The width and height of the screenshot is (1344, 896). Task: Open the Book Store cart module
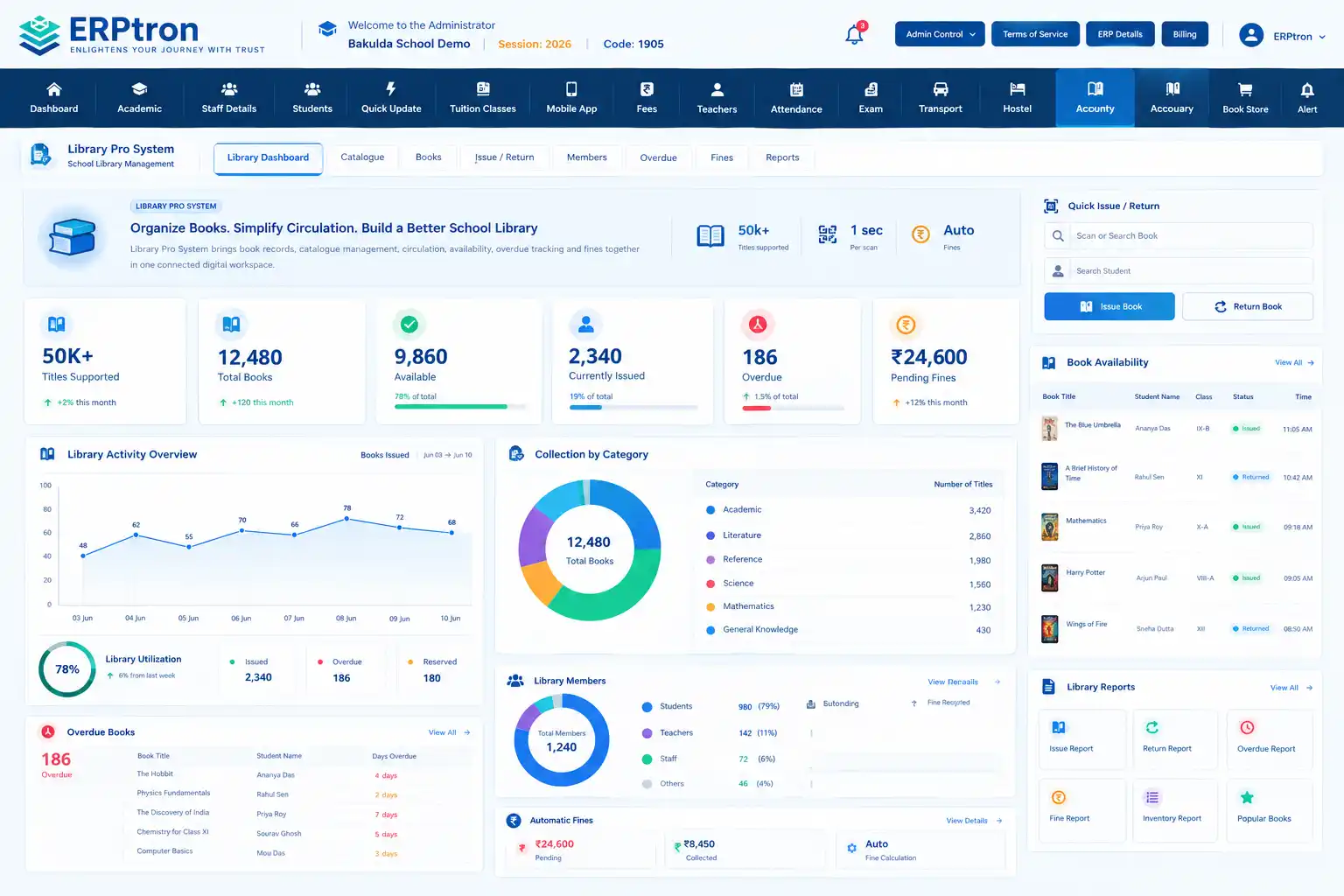click(x=1245, y=98)
